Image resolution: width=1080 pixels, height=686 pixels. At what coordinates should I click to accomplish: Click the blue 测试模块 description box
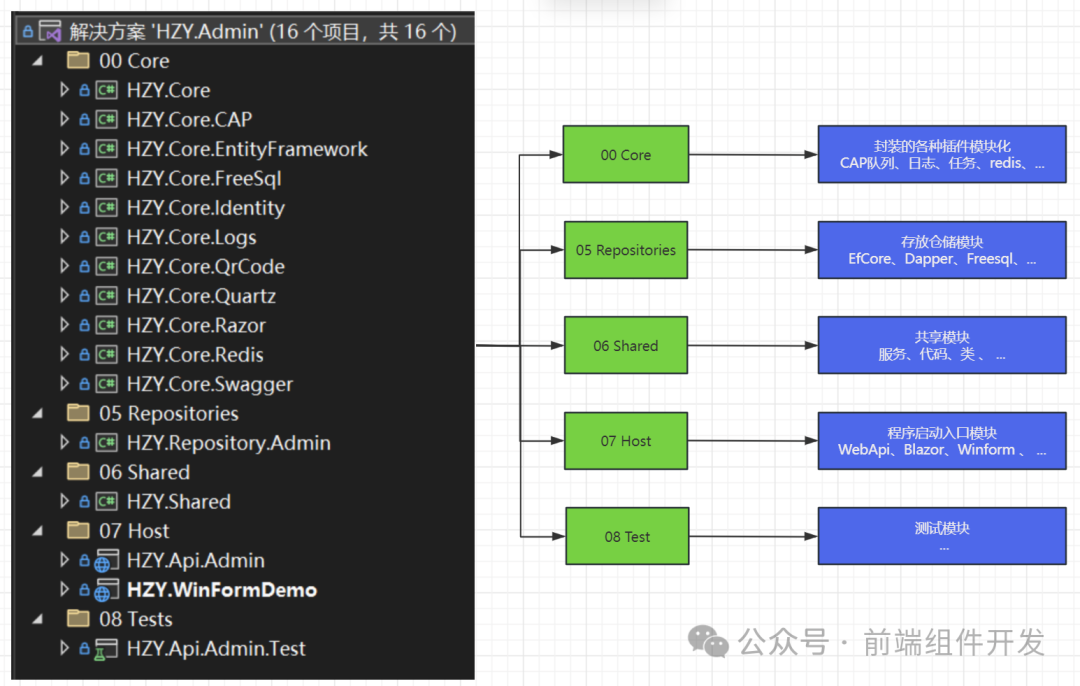coord(942,536)
